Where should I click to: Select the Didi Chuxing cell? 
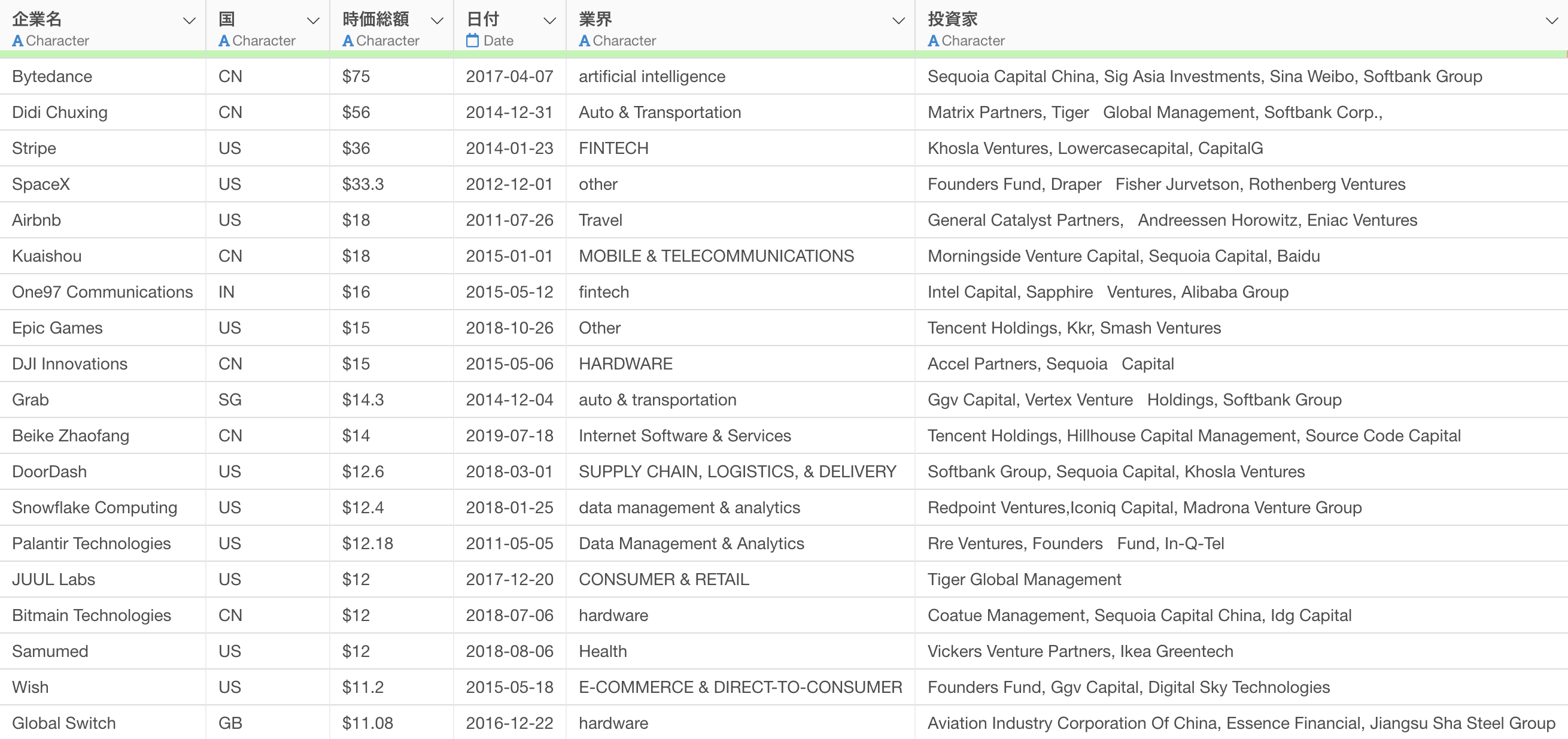coord(103,112)
